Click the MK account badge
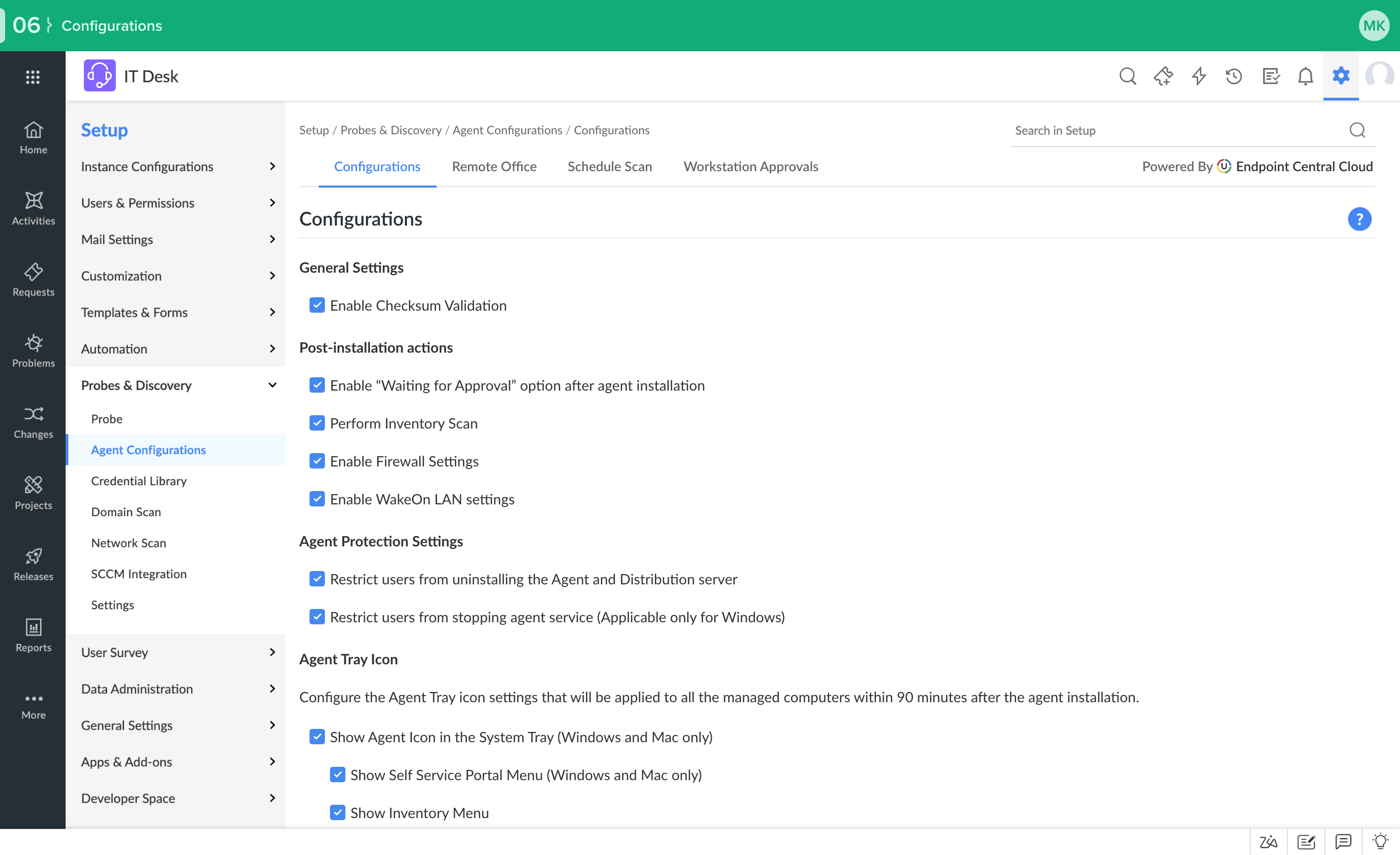 1373,26
